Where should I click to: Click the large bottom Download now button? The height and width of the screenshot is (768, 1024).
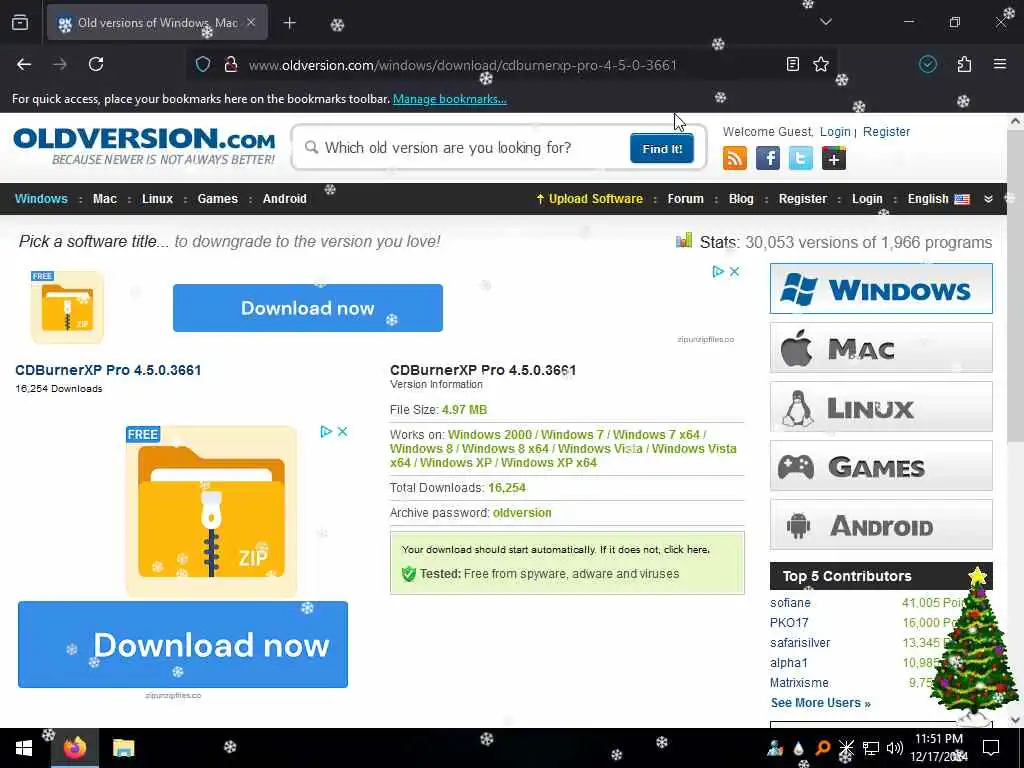tap(183, 644)
